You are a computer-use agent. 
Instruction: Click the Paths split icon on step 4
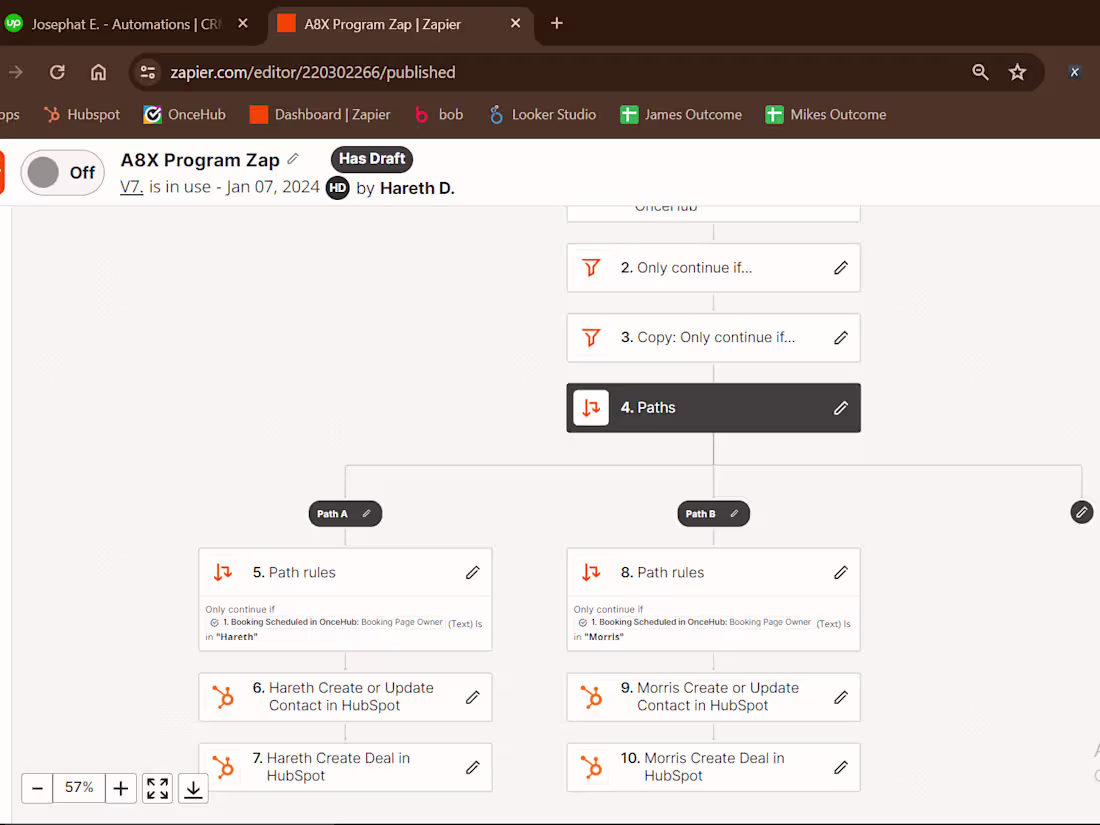coord(591,407)
